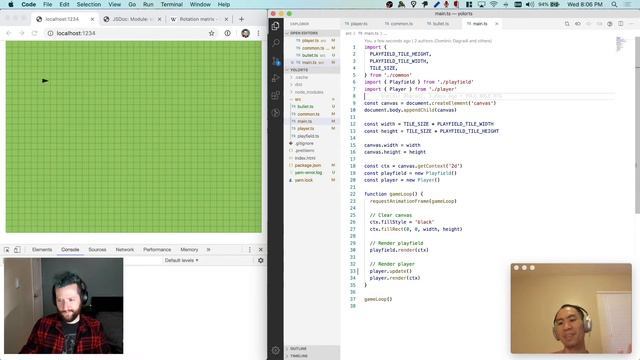Open yarn.lock in the explorer

312,180
